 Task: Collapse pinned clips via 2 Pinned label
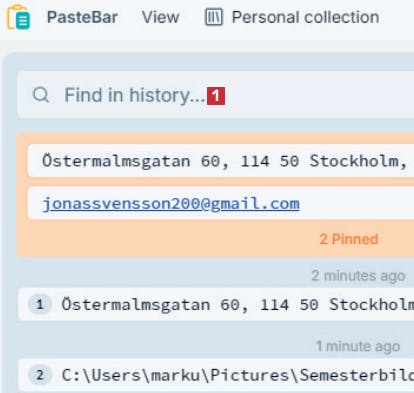[349, 239]
